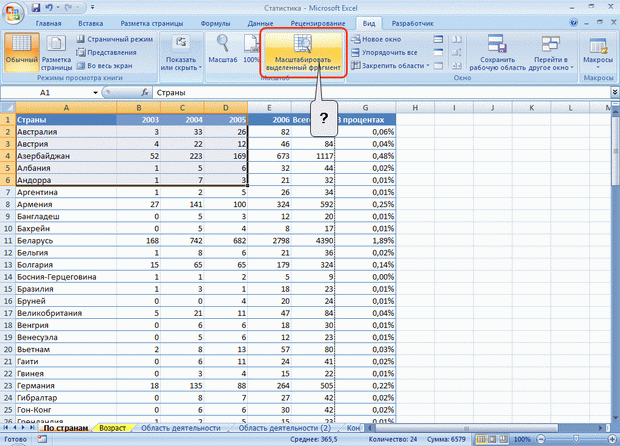620x446 pixels.
Task: Switch to Во весь экран mode
Action: click(104, 66)
